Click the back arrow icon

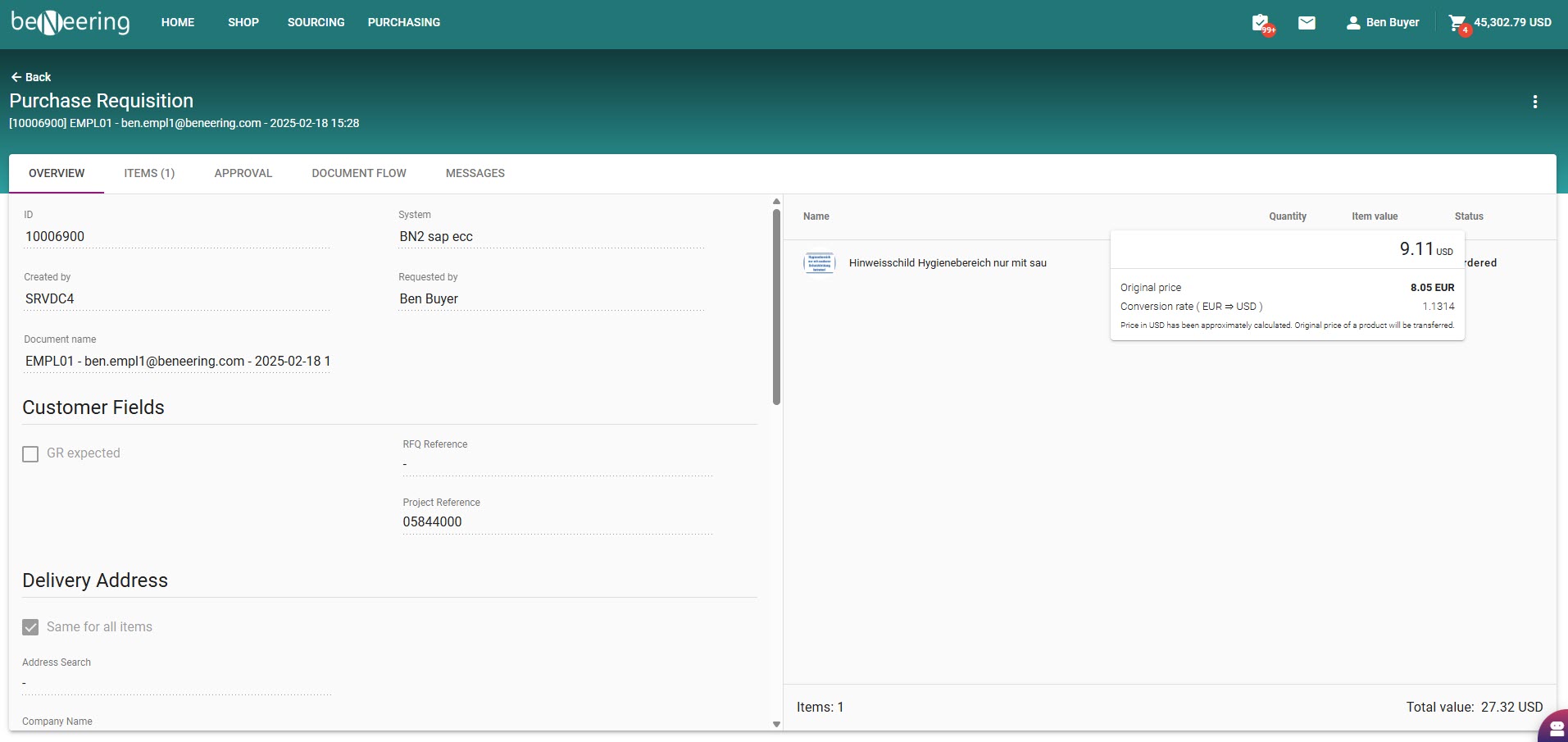point(16,77)
